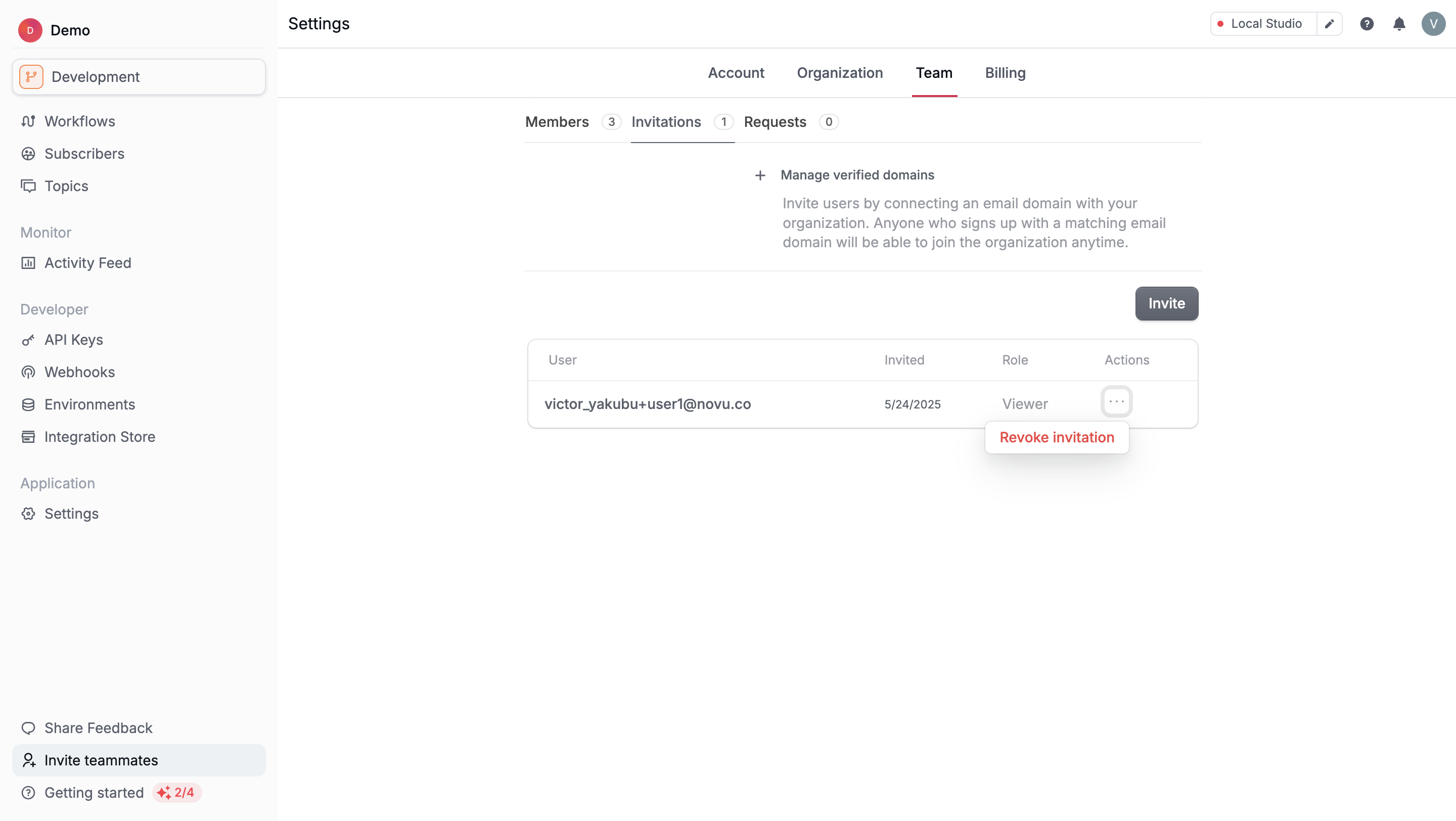
Task: Switch to the Billing tab
Action: 1005,73
